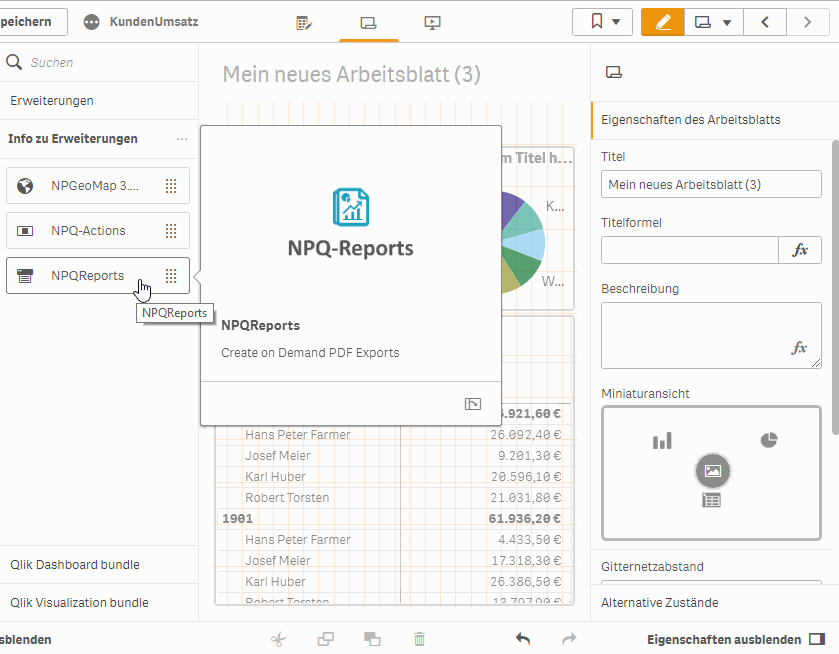Click Eigenschaften ausblenden button

pyautogui.click(x=736, y=640)
